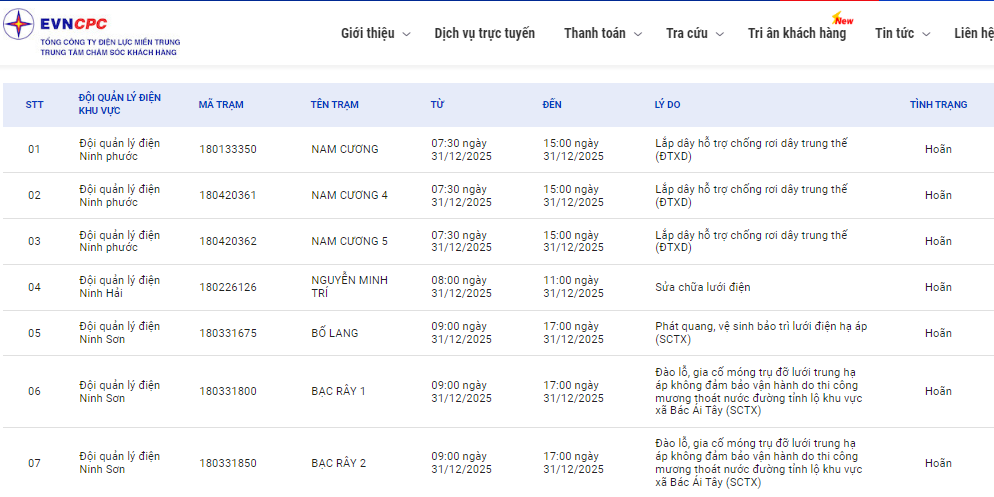
Task: Click the Hoãn status in row 04
Action: (x=938, y=287)
